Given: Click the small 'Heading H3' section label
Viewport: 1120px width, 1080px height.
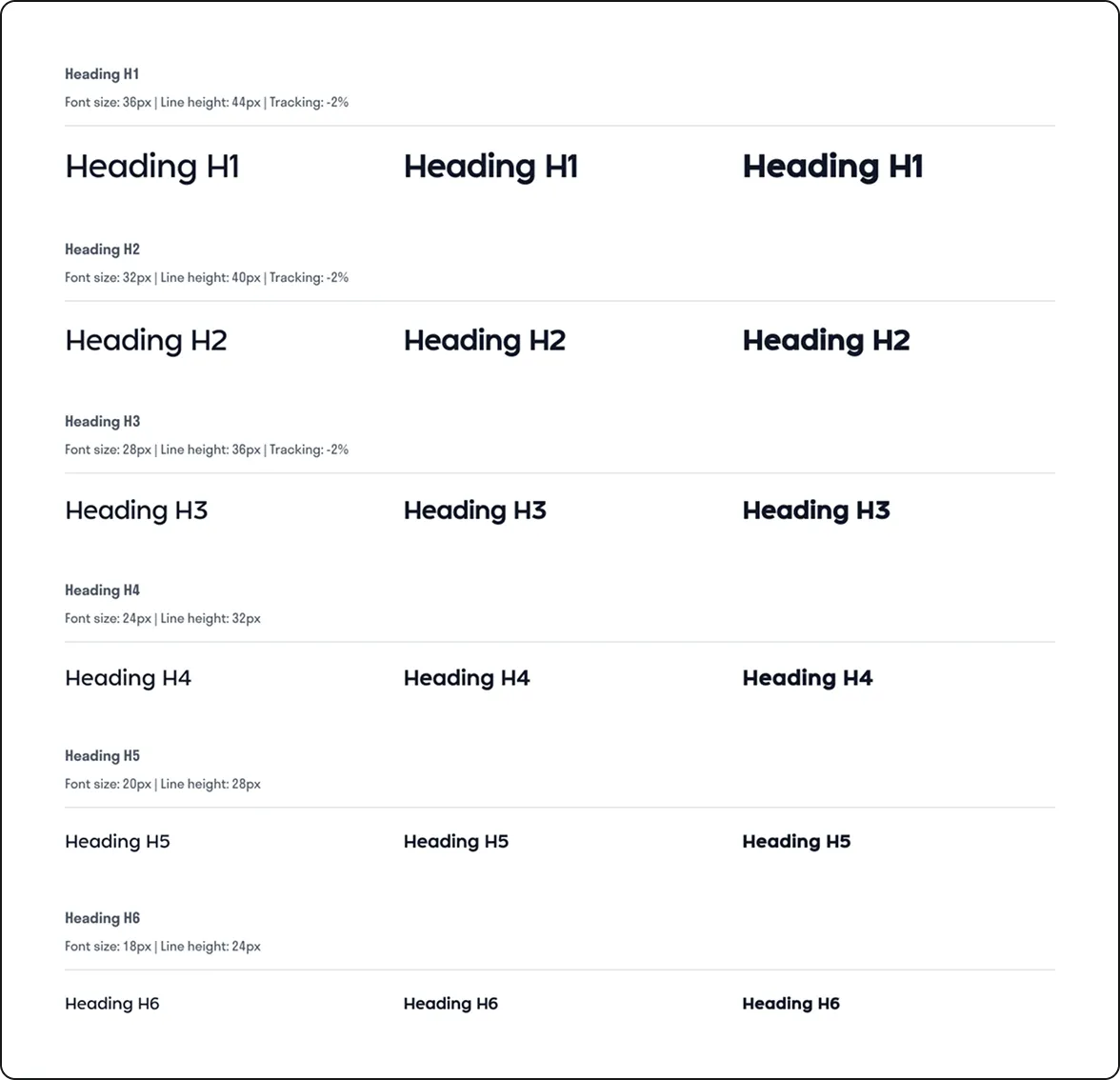Looking at the screenshot, I should (102, 421).
